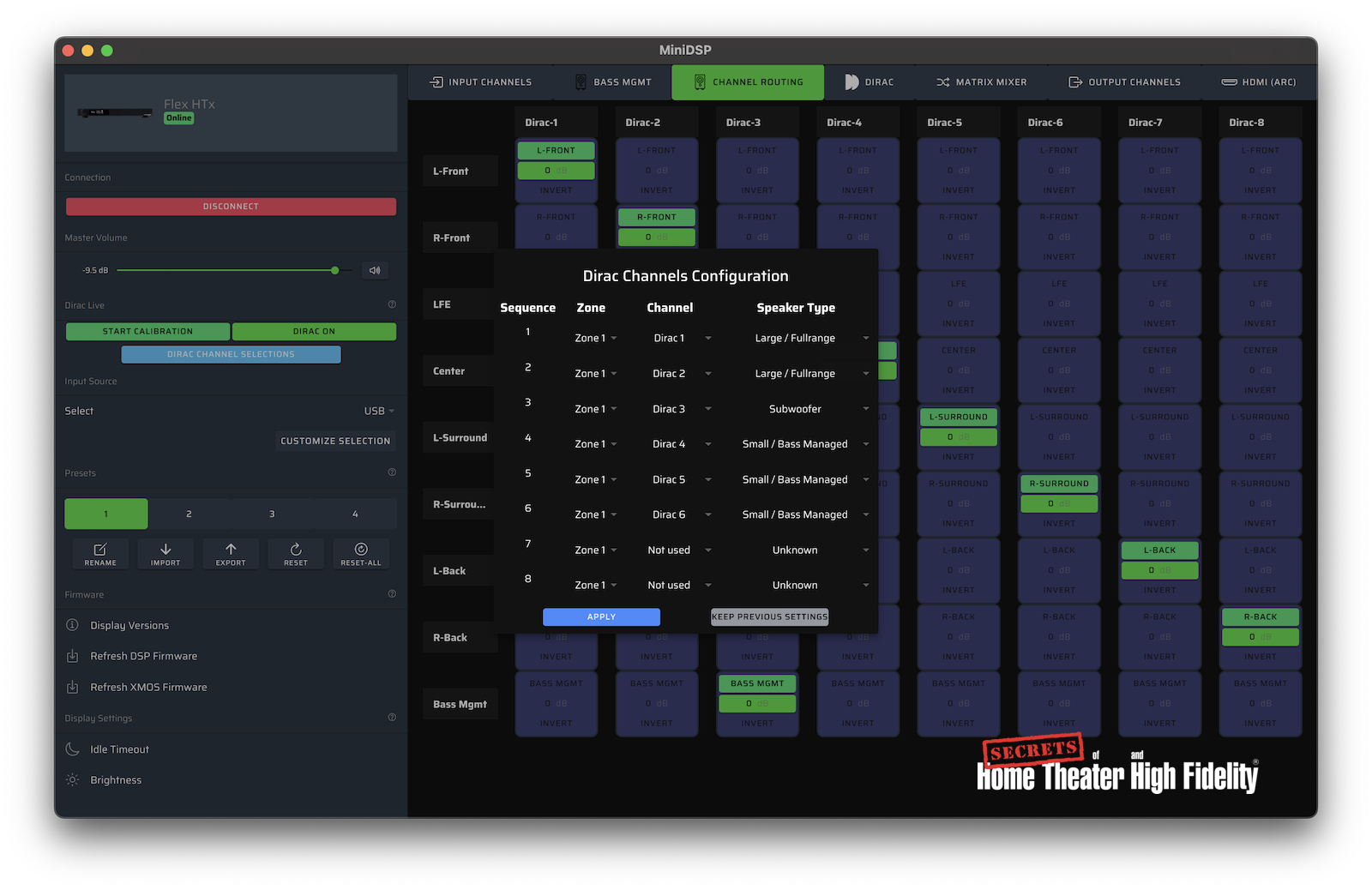Toggle L-BACK routing in Dirac-7 column
Screen dimensions: 1372x890
[1159, 550]
